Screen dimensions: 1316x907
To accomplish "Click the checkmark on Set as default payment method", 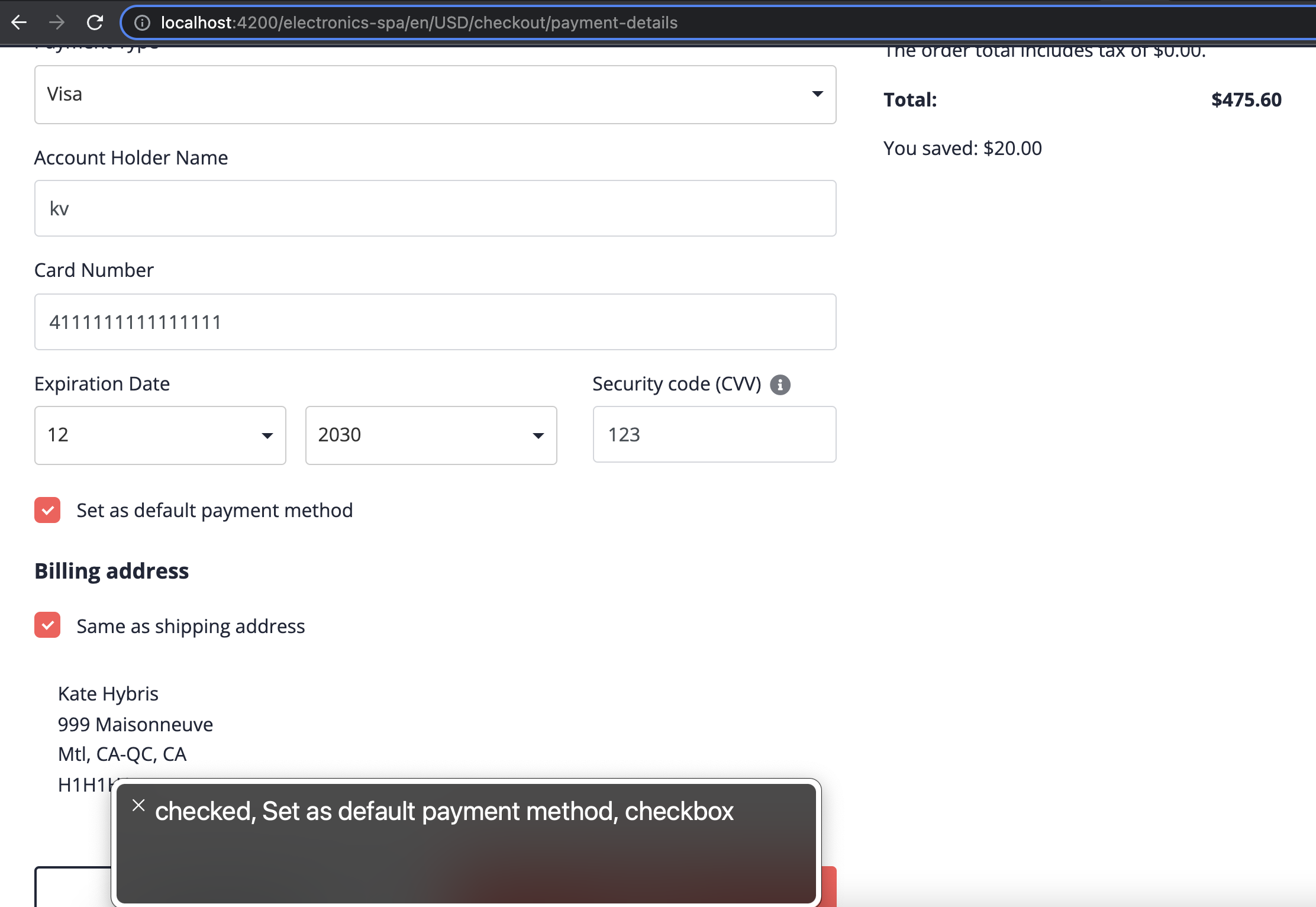I will 47,510.
